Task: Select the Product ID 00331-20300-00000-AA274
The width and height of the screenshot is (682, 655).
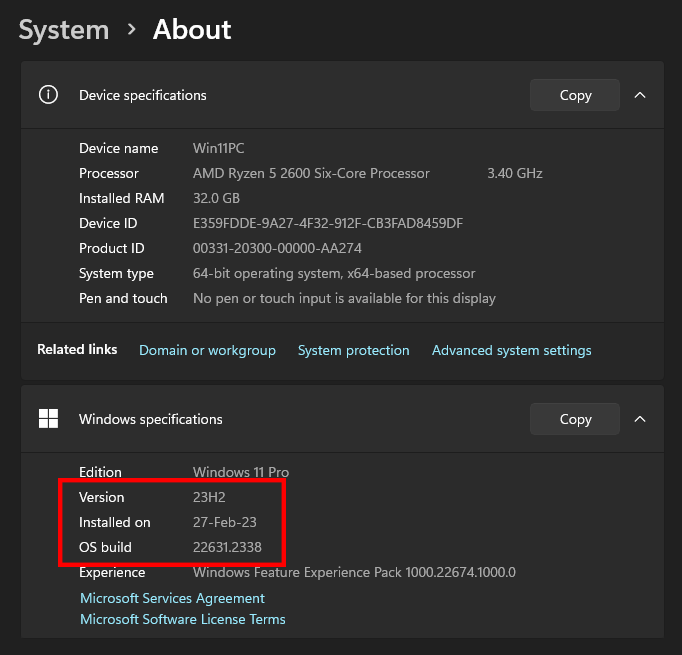Action: tap(277, 248)
